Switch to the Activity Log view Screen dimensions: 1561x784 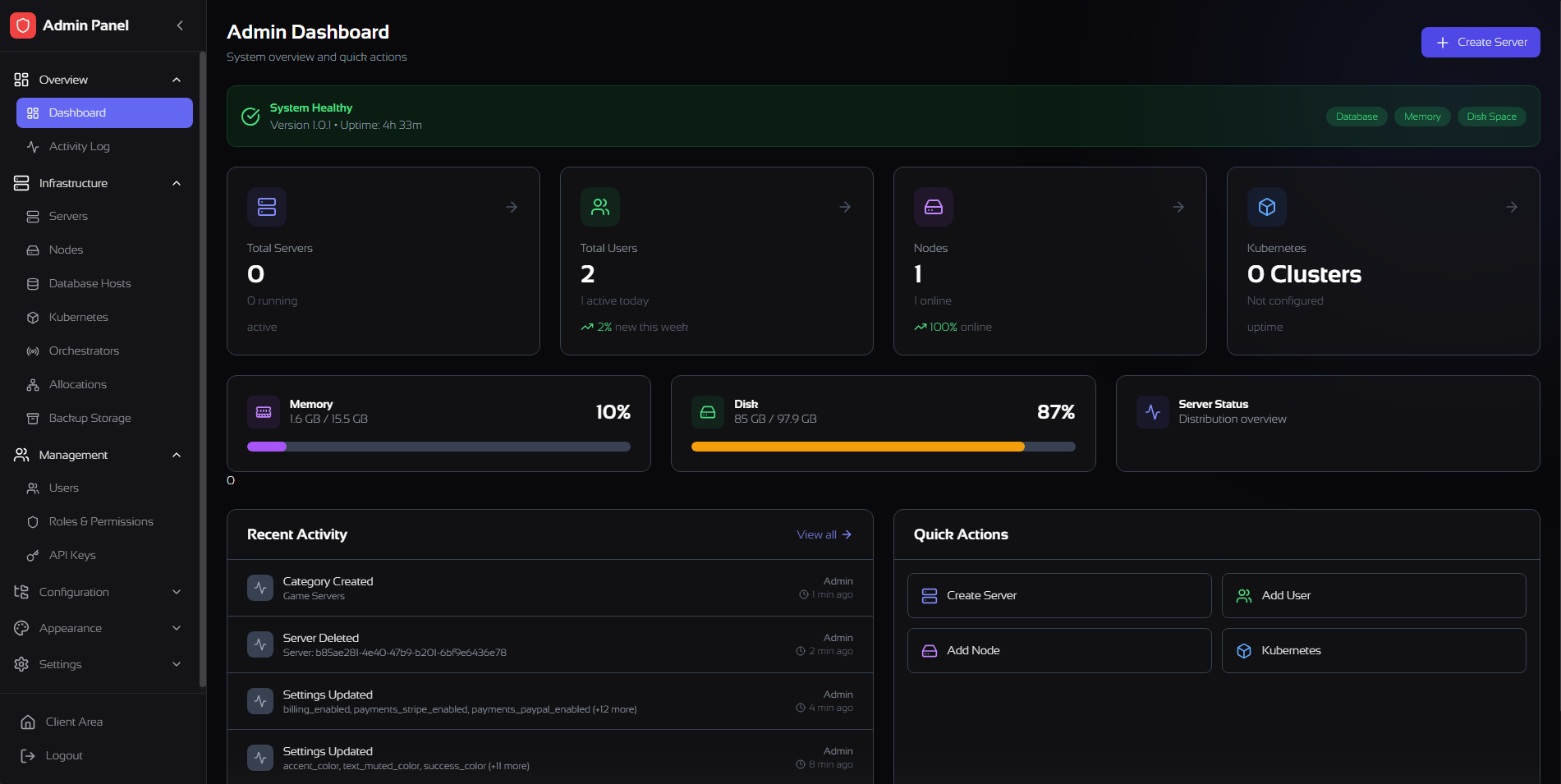79,146
